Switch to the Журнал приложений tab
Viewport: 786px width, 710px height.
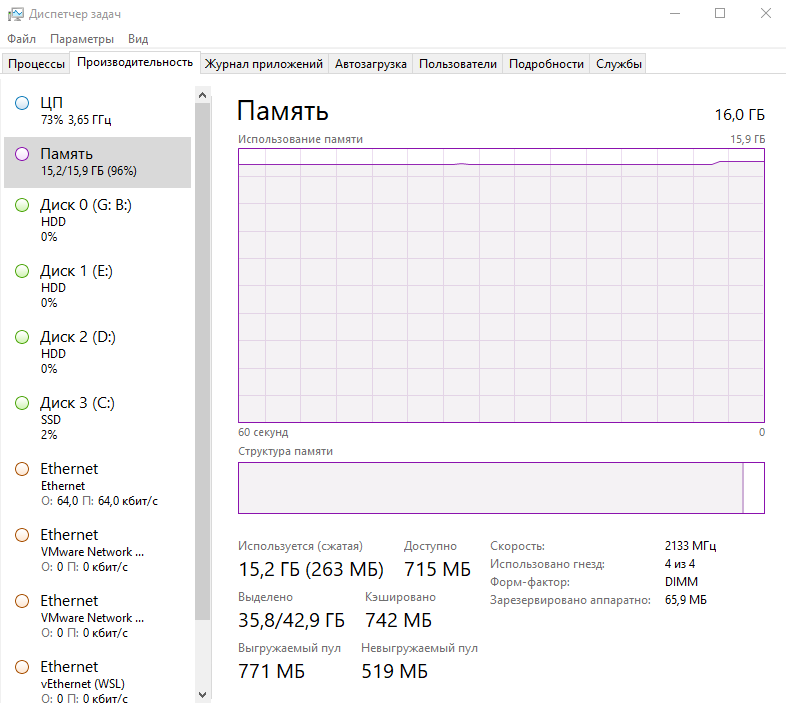(x=263, y=64)
